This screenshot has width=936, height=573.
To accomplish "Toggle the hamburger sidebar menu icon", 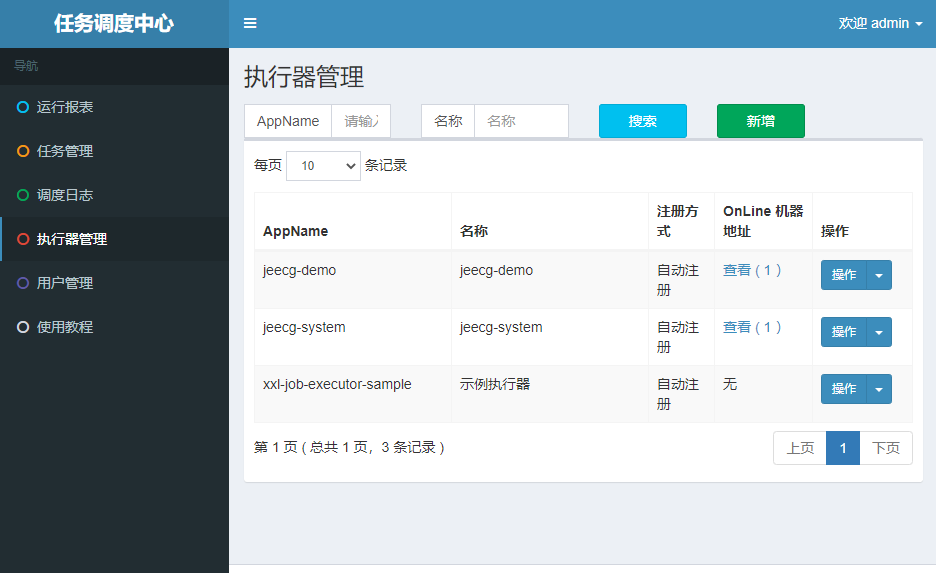I will tap(250, 24).
